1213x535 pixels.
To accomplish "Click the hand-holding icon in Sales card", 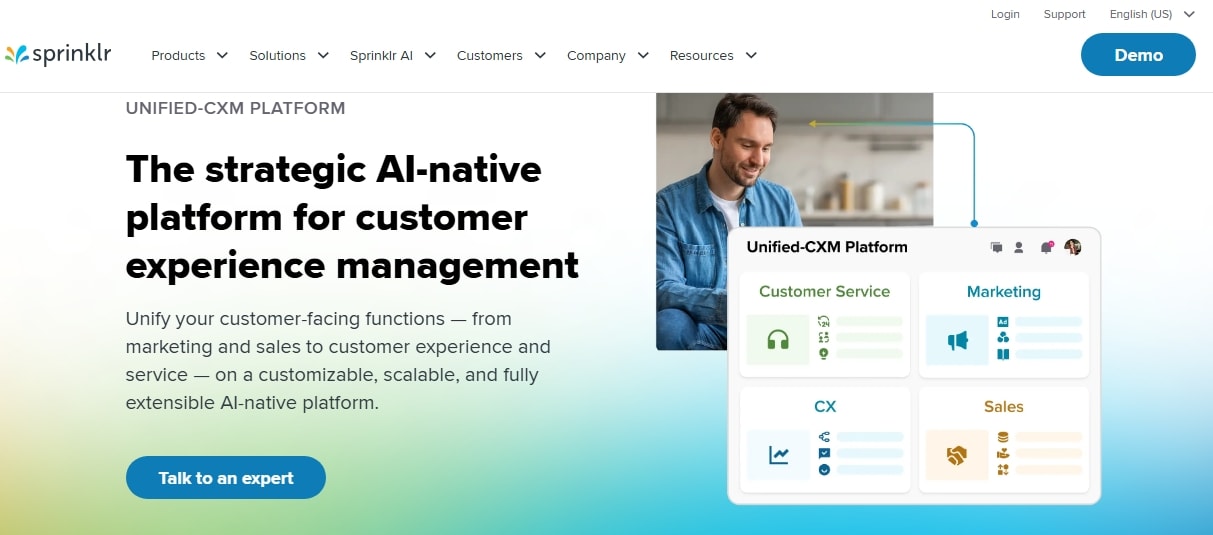I will point(1003,453).
